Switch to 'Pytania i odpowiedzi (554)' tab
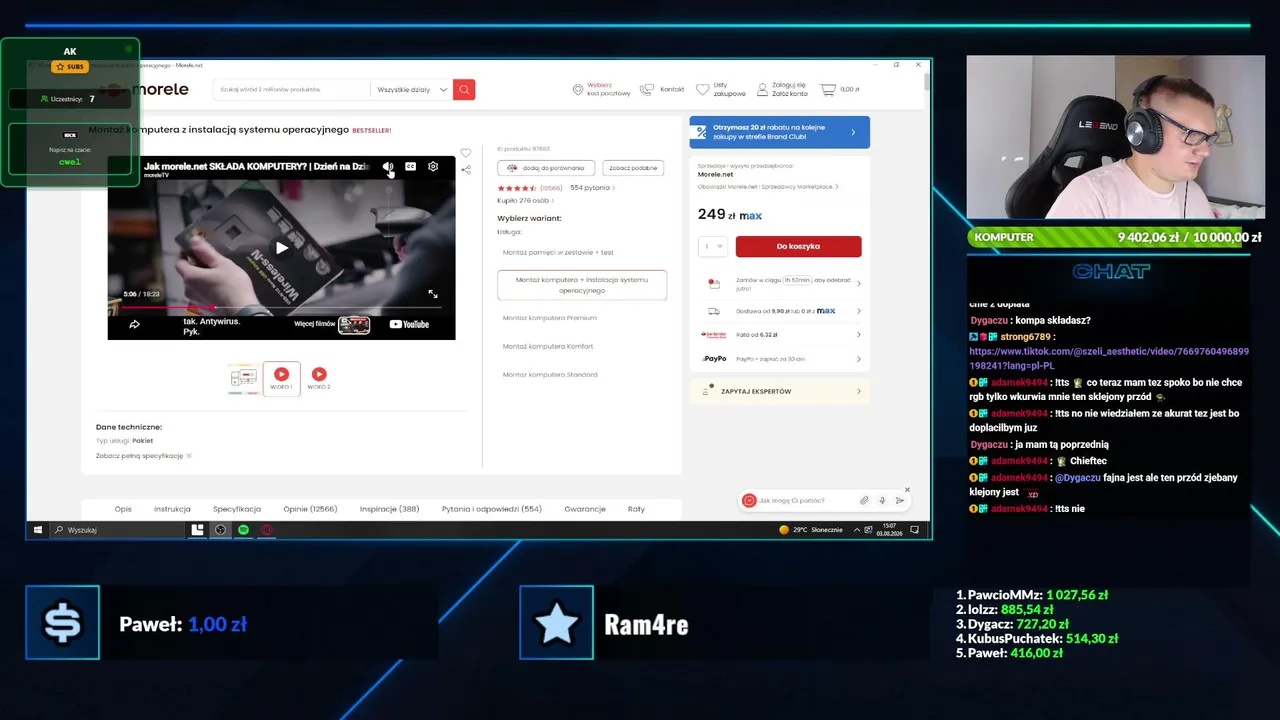 492,509
